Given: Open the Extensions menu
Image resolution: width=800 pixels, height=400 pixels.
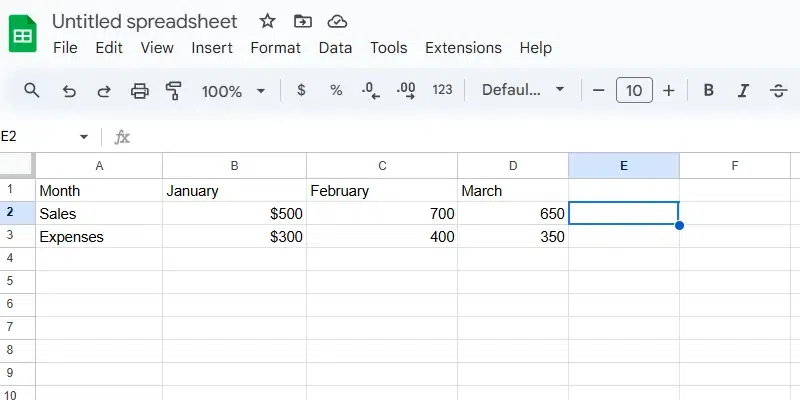Looking at the screenshot, I should pyautogui.click(x=463, y=48).
